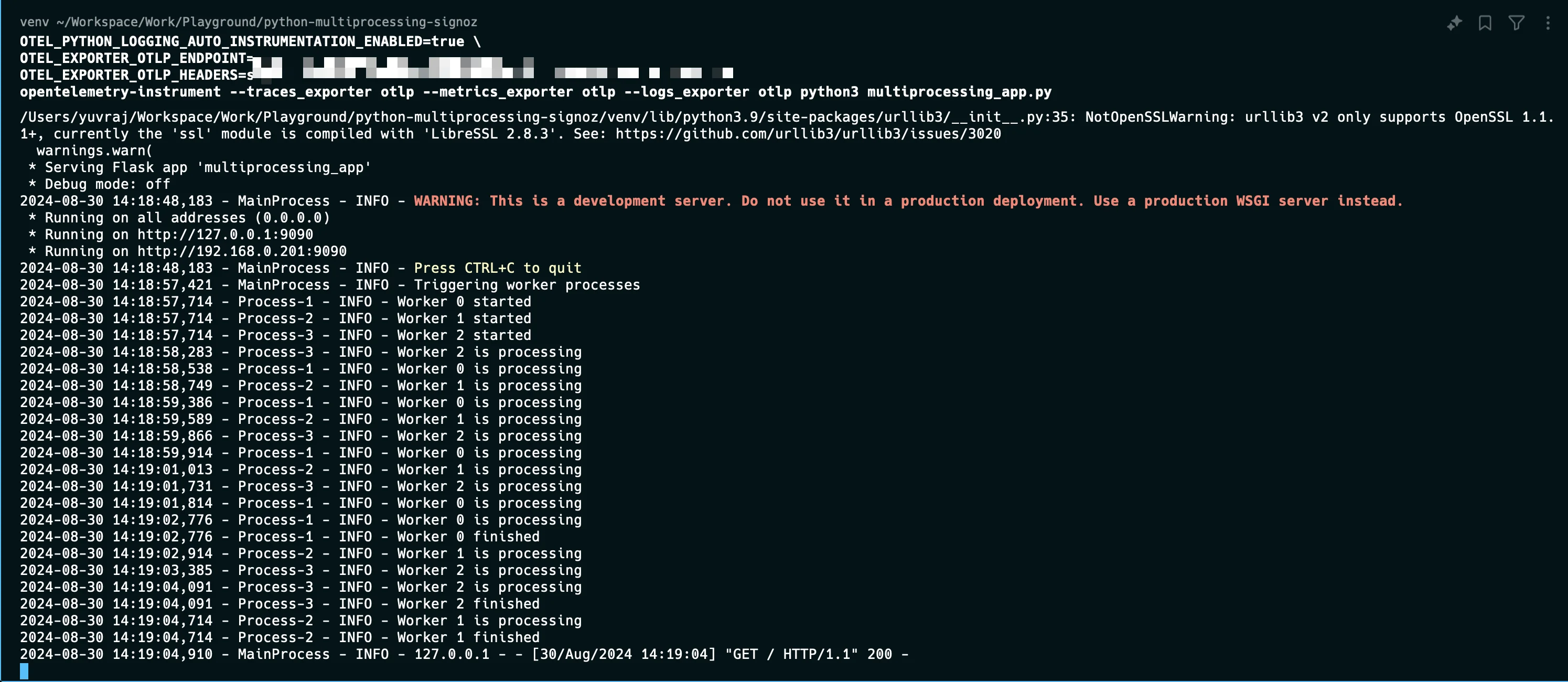Click the OTEL_EXPORTER_OTLP_HEADERS variable name
Viewport: 1568px width, 682px height.
128,75
